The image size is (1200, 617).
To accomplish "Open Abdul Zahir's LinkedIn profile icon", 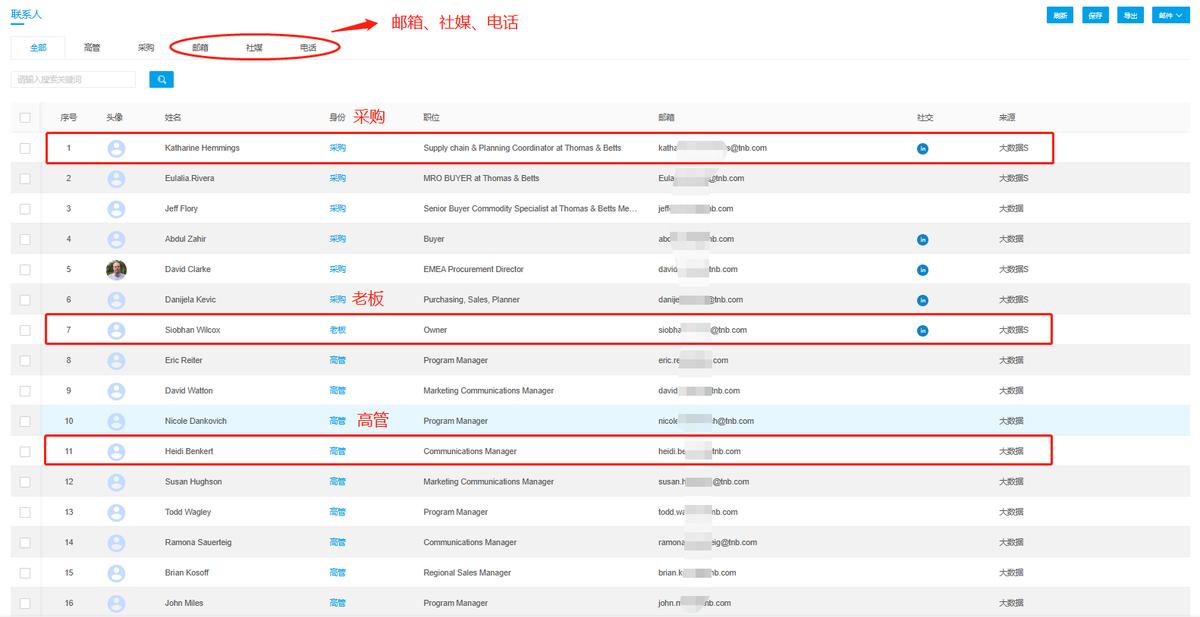I will point(922,239).
